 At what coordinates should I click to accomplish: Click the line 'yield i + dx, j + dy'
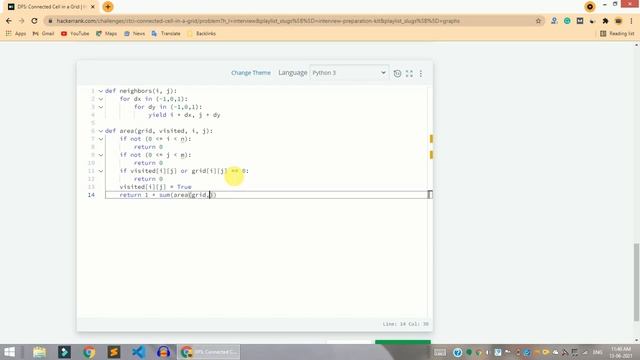[x=184, y=115]
